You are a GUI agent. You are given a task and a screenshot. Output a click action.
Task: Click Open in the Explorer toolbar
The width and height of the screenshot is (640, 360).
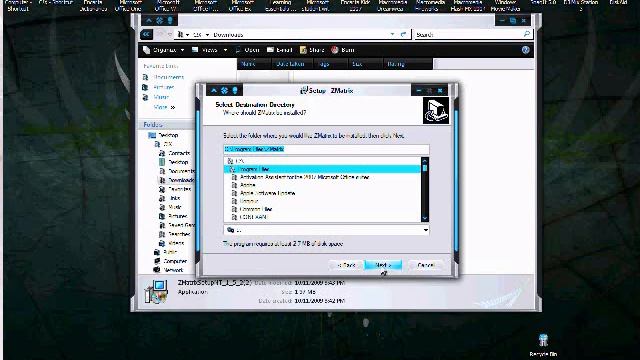247,50
